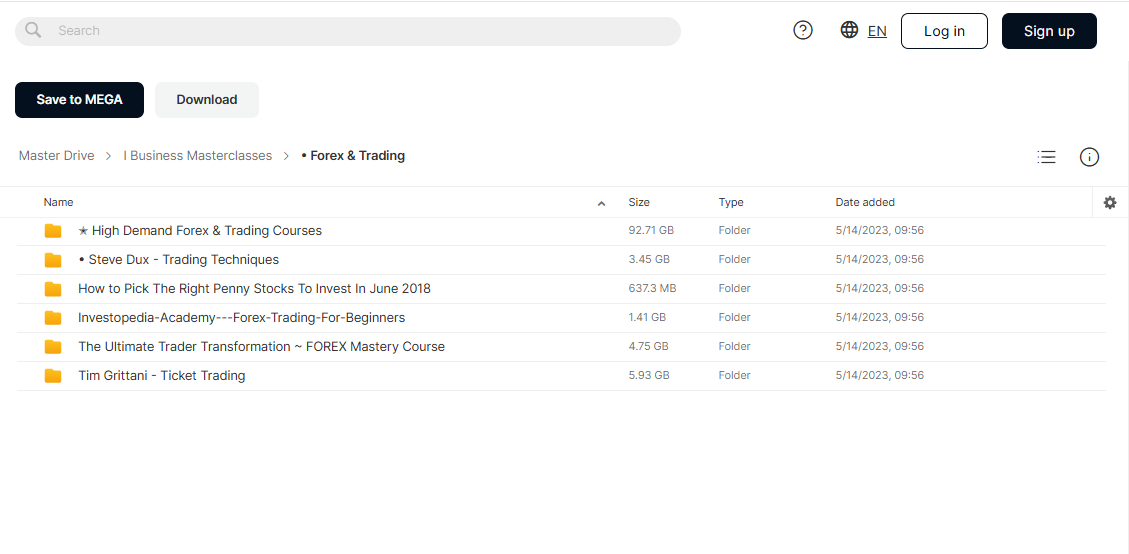Open the info panel icon

(1089, 156)
